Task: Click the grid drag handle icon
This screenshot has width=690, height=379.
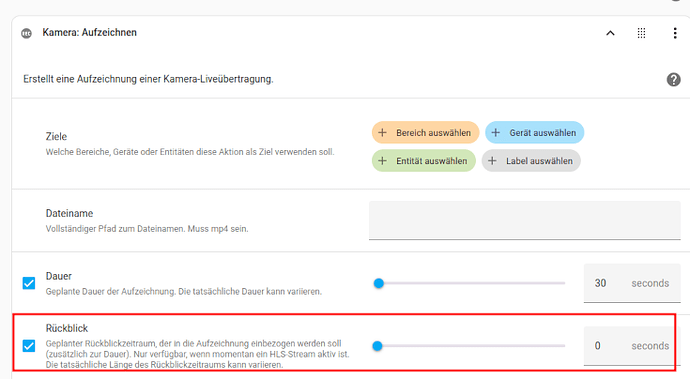Action: pyautogui.click(x=641, y=33)
